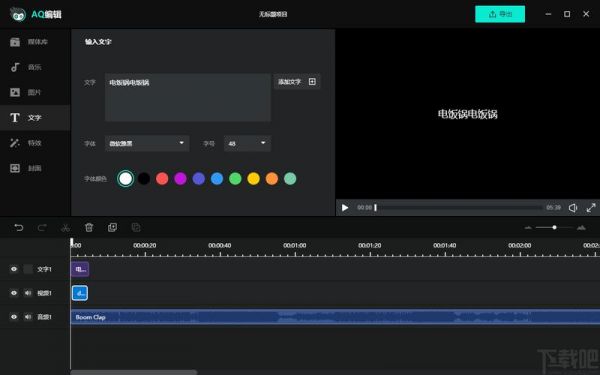600x375 pixels.
Task: Click the AQ编辑 owl logo
Action: pyautogui.click(x=18, y=15)
